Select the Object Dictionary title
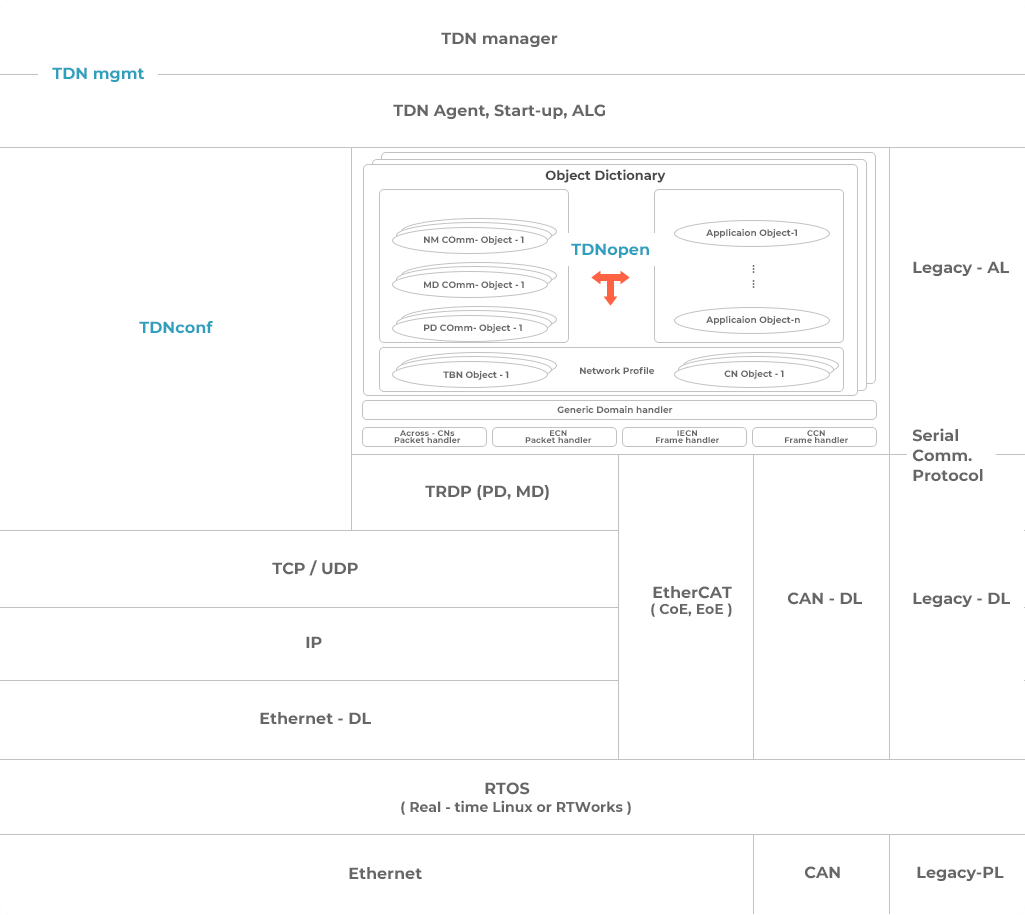 605,175
